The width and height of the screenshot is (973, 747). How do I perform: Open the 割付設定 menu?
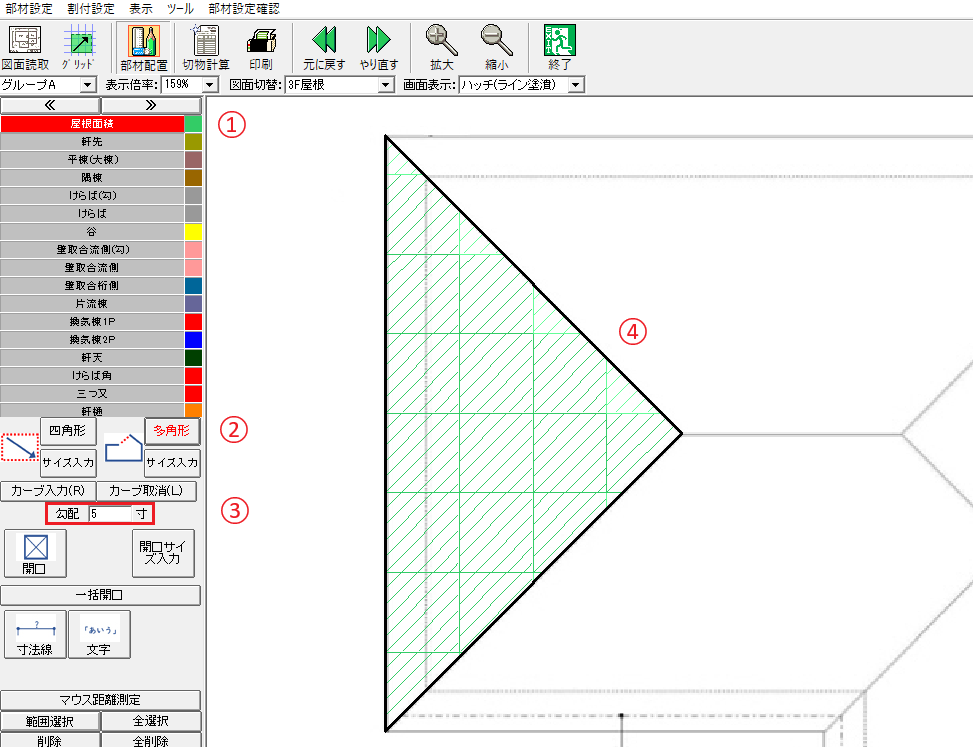point(91,8)
